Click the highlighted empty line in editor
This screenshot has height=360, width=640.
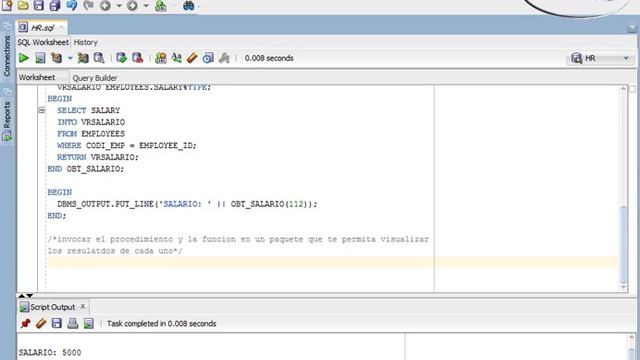click(333, 262)
